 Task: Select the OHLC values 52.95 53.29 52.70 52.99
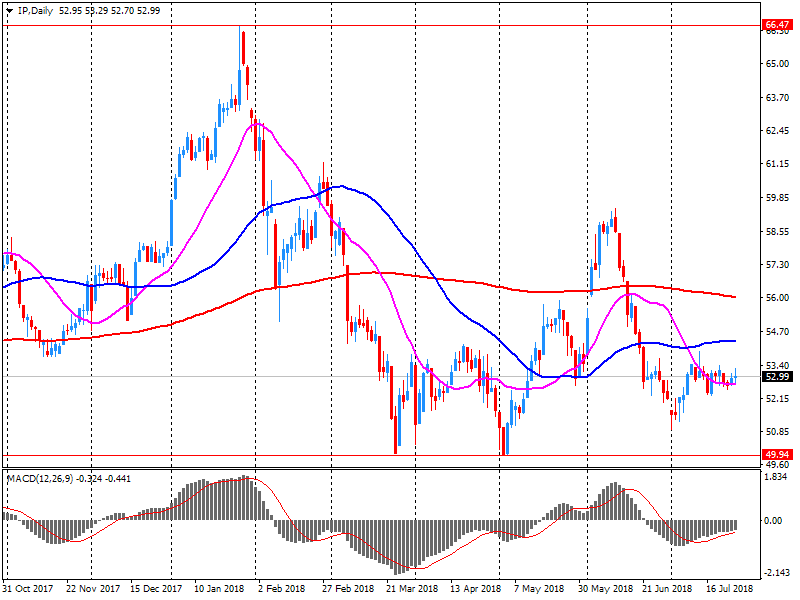(110, 11)
